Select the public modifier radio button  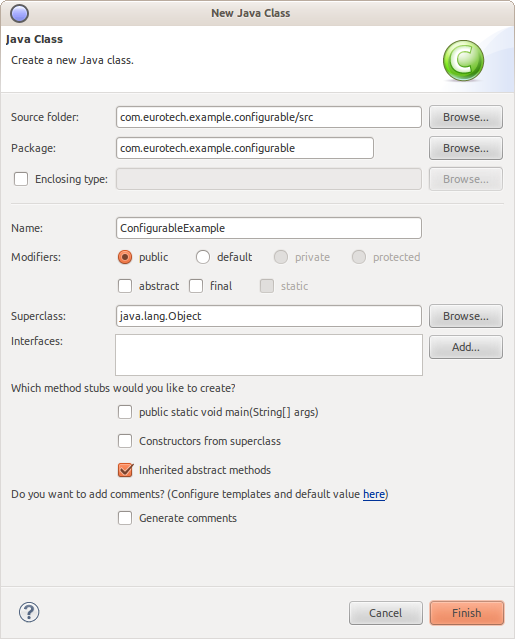point(125,257)
